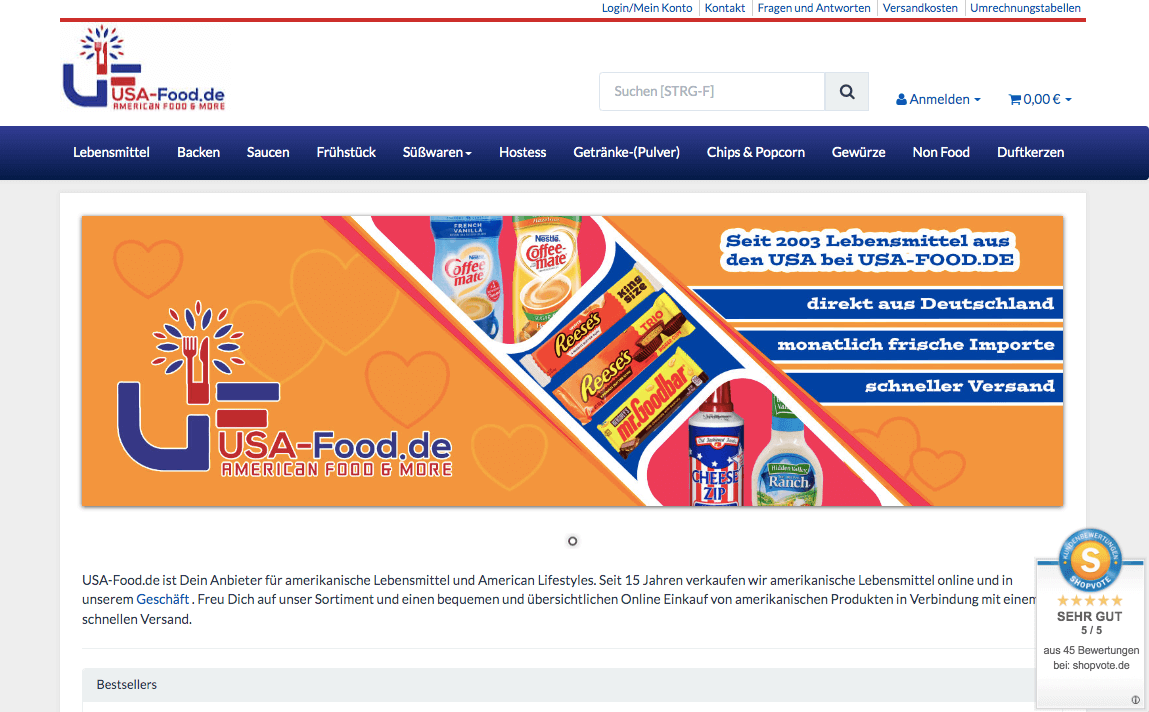
Task: Open the Shopvote rating badge
Action: point(1090,619)
